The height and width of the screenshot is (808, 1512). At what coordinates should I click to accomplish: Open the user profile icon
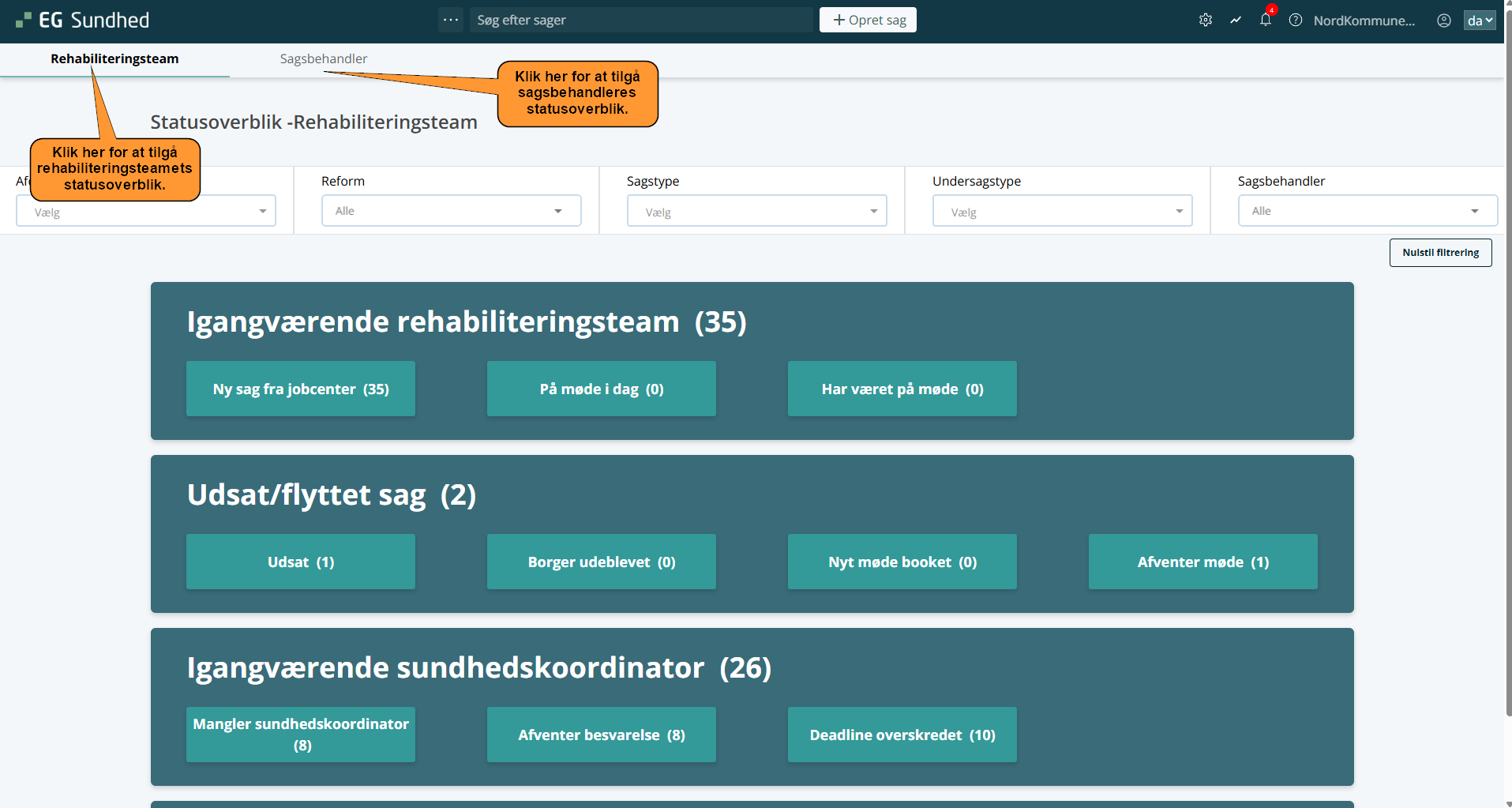pos(1444,21)
